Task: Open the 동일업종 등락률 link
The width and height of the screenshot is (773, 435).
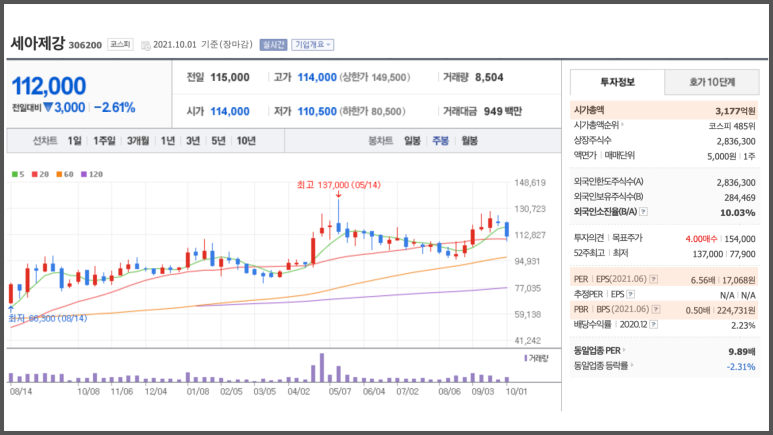Action: click(x=603, y=365)
